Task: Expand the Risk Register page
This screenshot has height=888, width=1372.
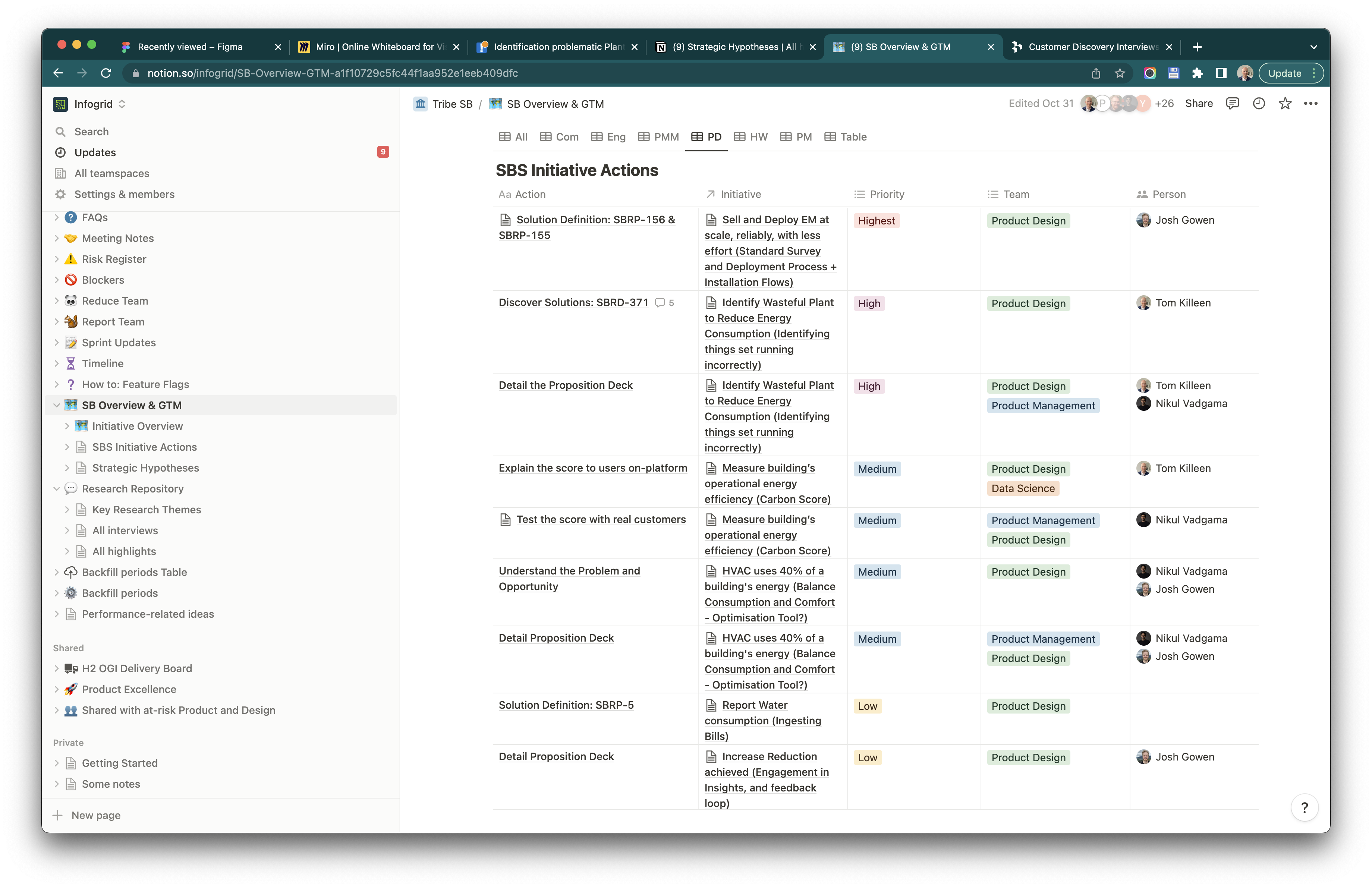Action: pos(57,259)
